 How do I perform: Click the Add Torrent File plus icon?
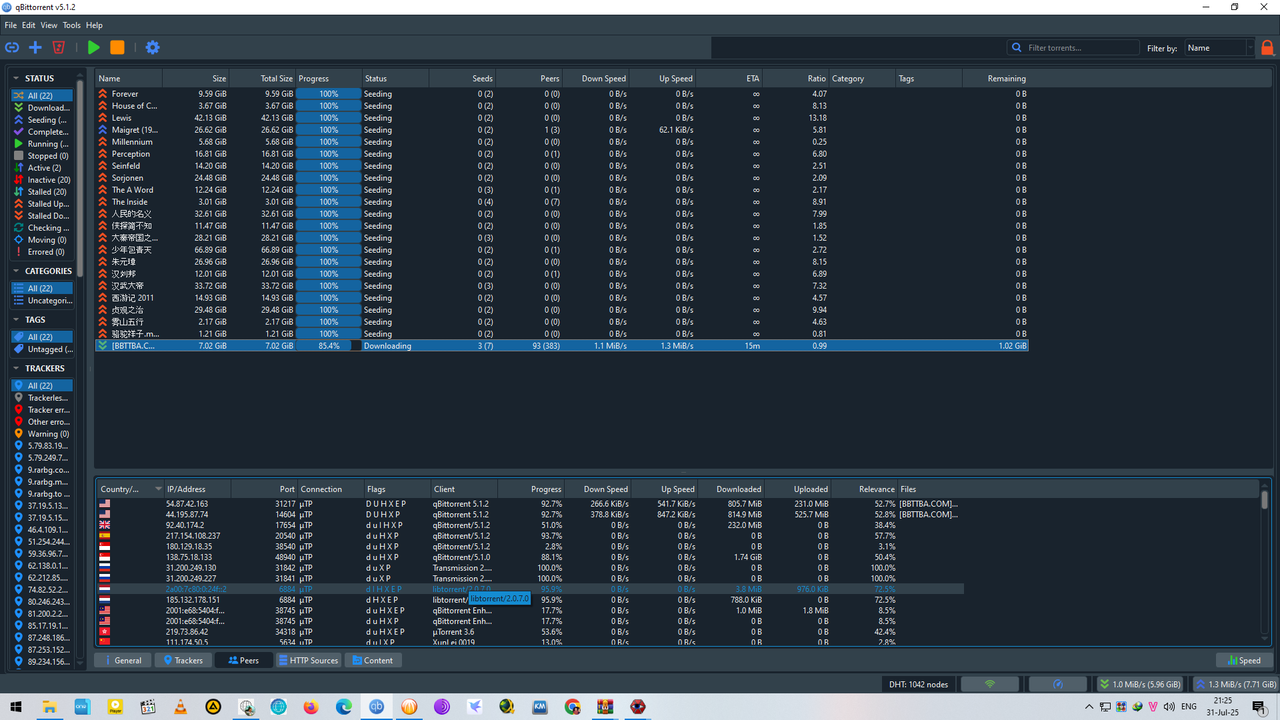pos(35,47)
